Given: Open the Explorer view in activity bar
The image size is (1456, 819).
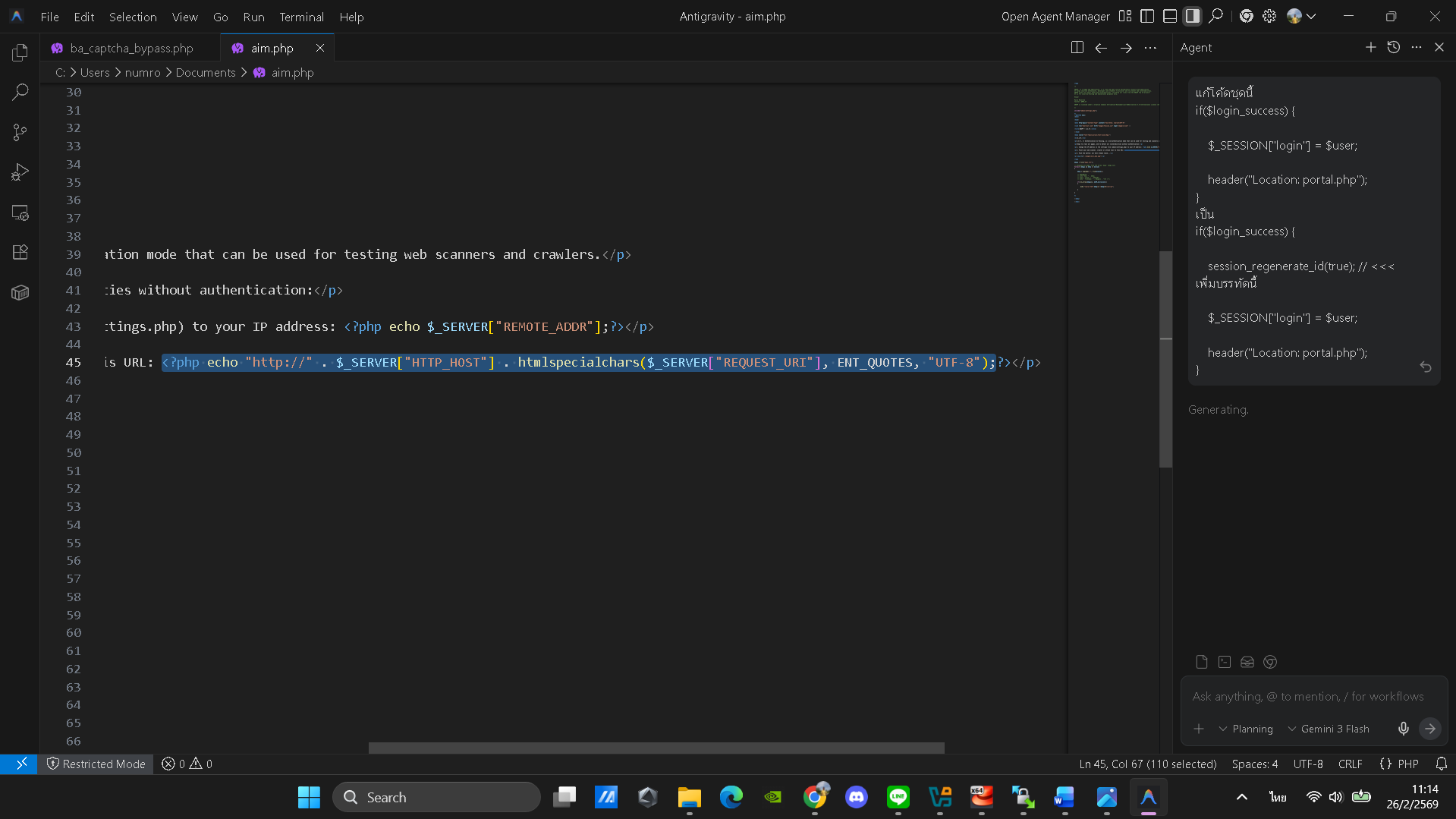Looking at the screenshot, I should (20, 52).
